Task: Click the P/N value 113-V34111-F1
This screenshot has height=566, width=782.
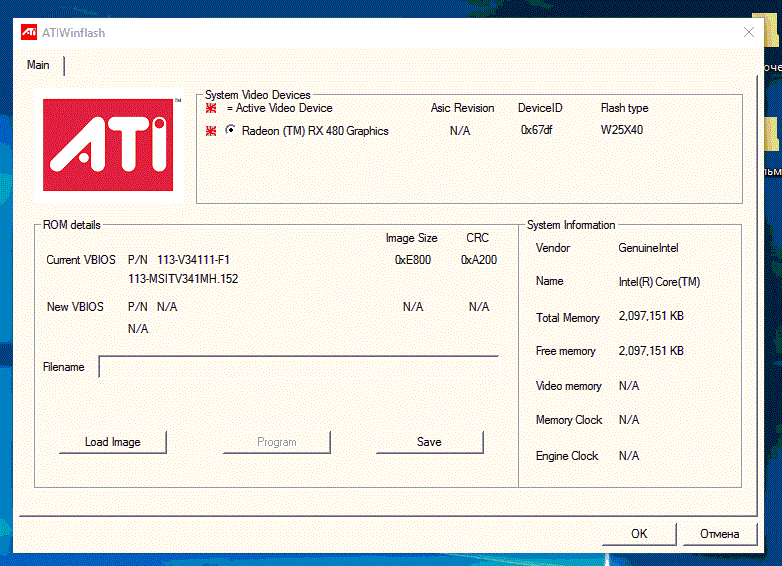Action: tap(194, 260)
